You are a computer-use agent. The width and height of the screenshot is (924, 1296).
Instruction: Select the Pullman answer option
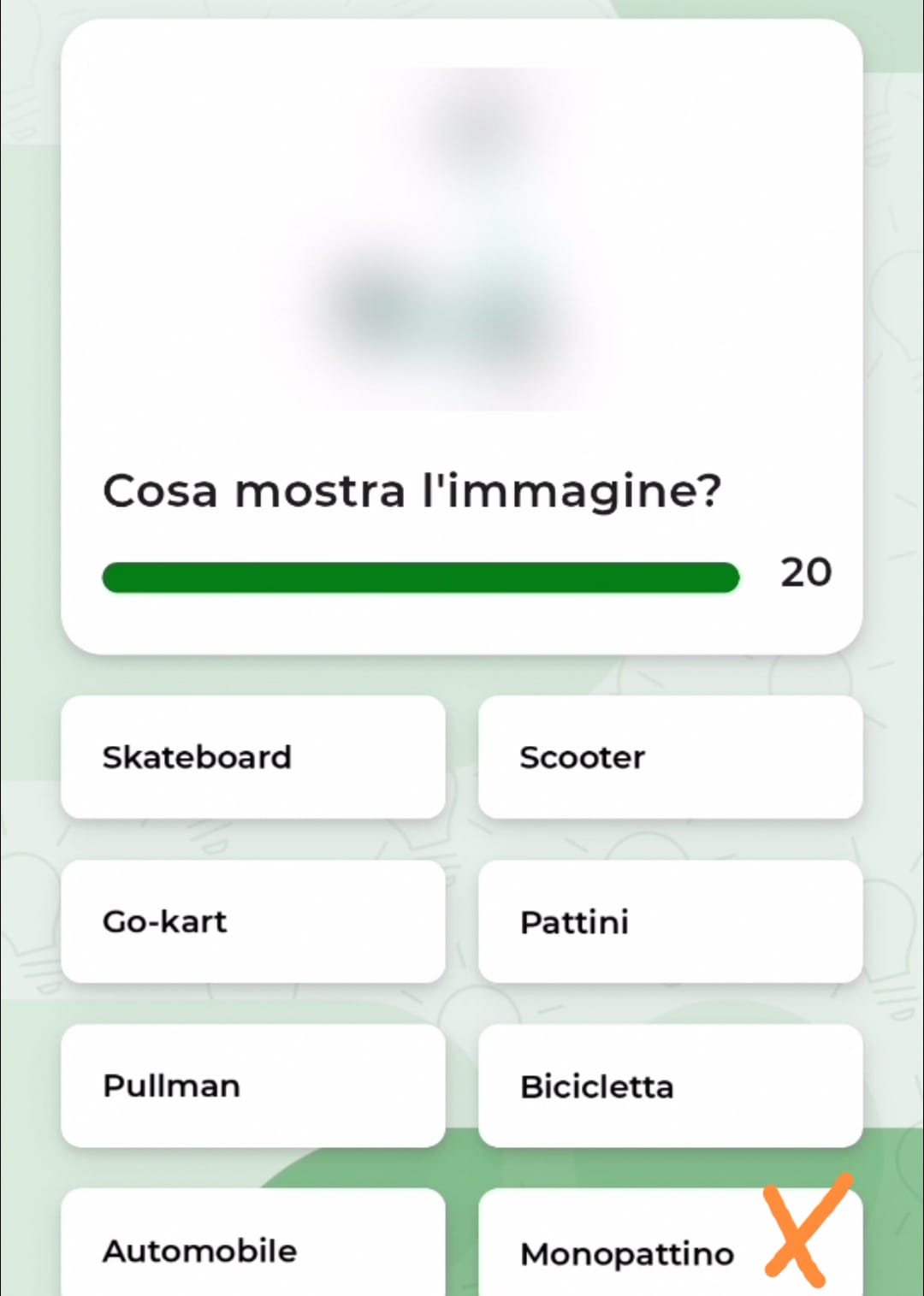[253, 1086]
